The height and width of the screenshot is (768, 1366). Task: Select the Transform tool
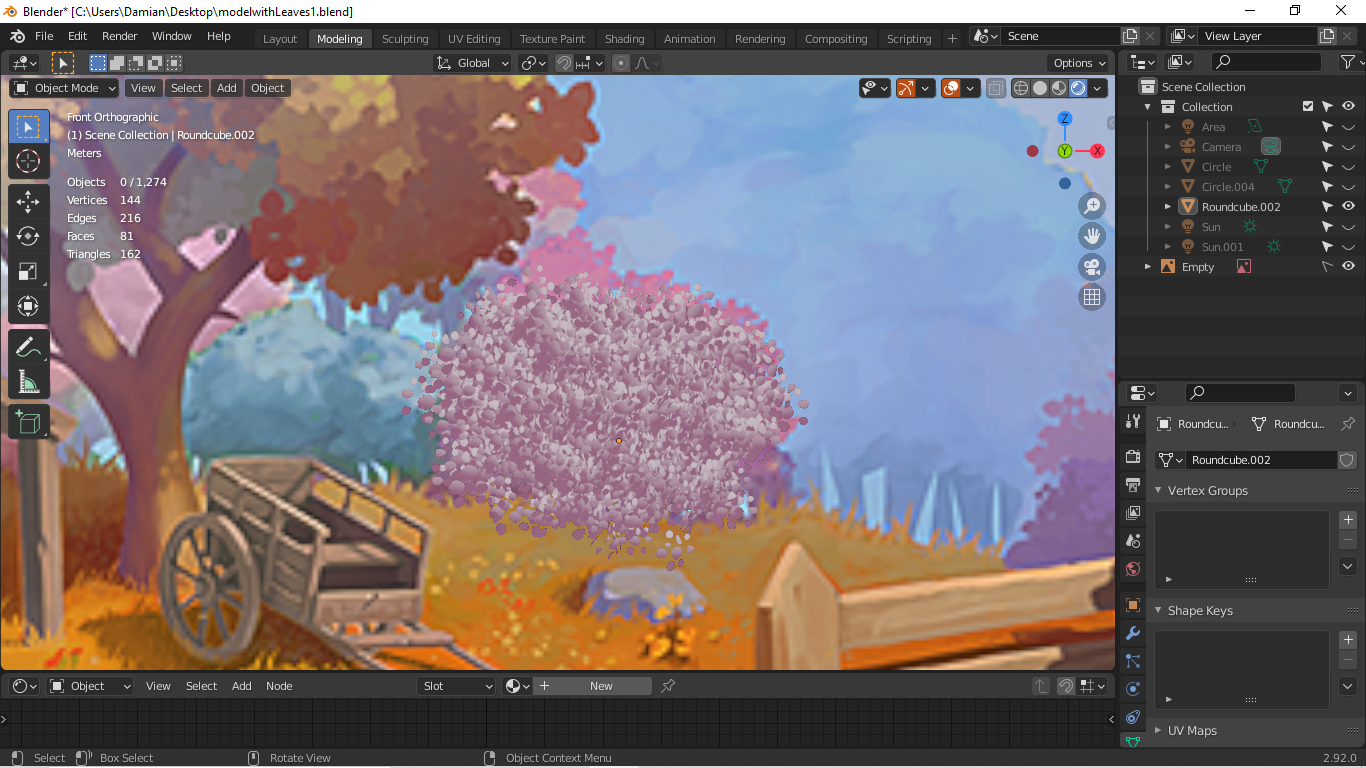coord(28,306)
